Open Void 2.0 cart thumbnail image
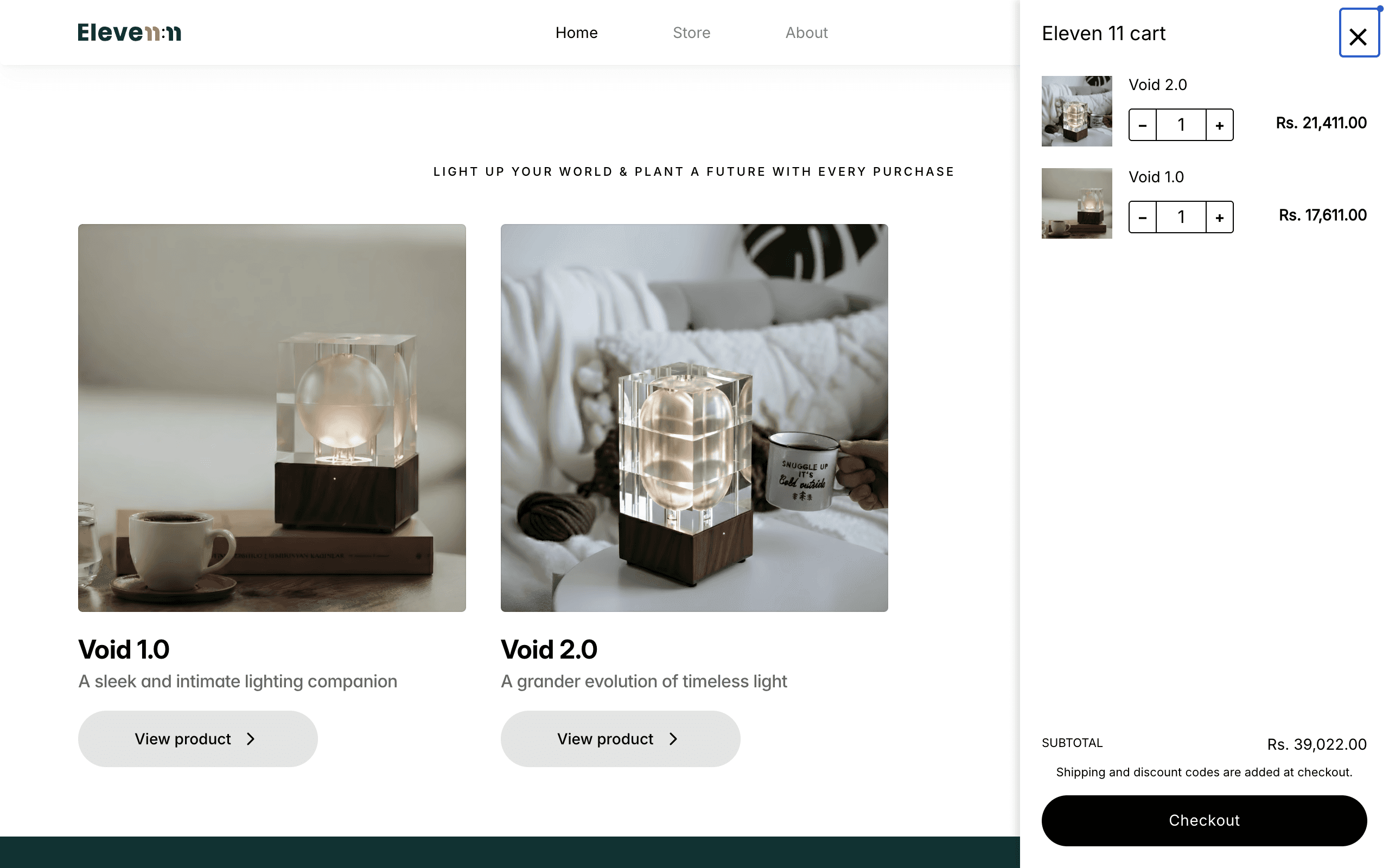Image resolution: width=1389 pixels, height=868 pixels. click(x=1077, y=111)
